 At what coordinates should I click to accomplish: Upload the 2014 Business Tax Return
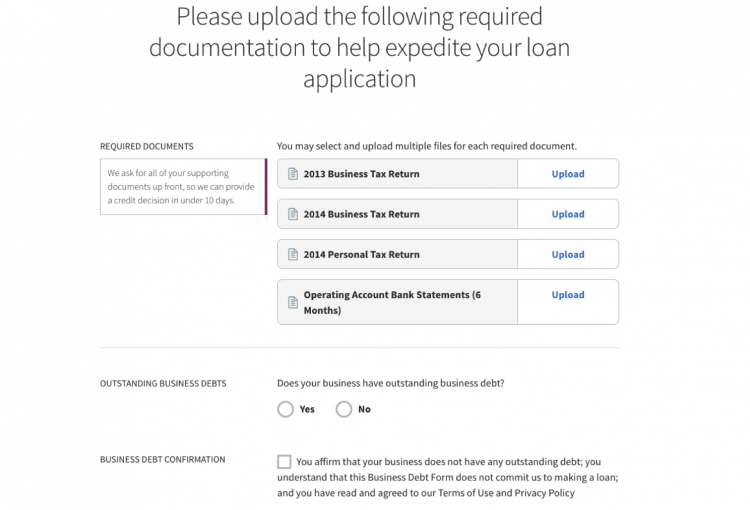tap(567, 214)
